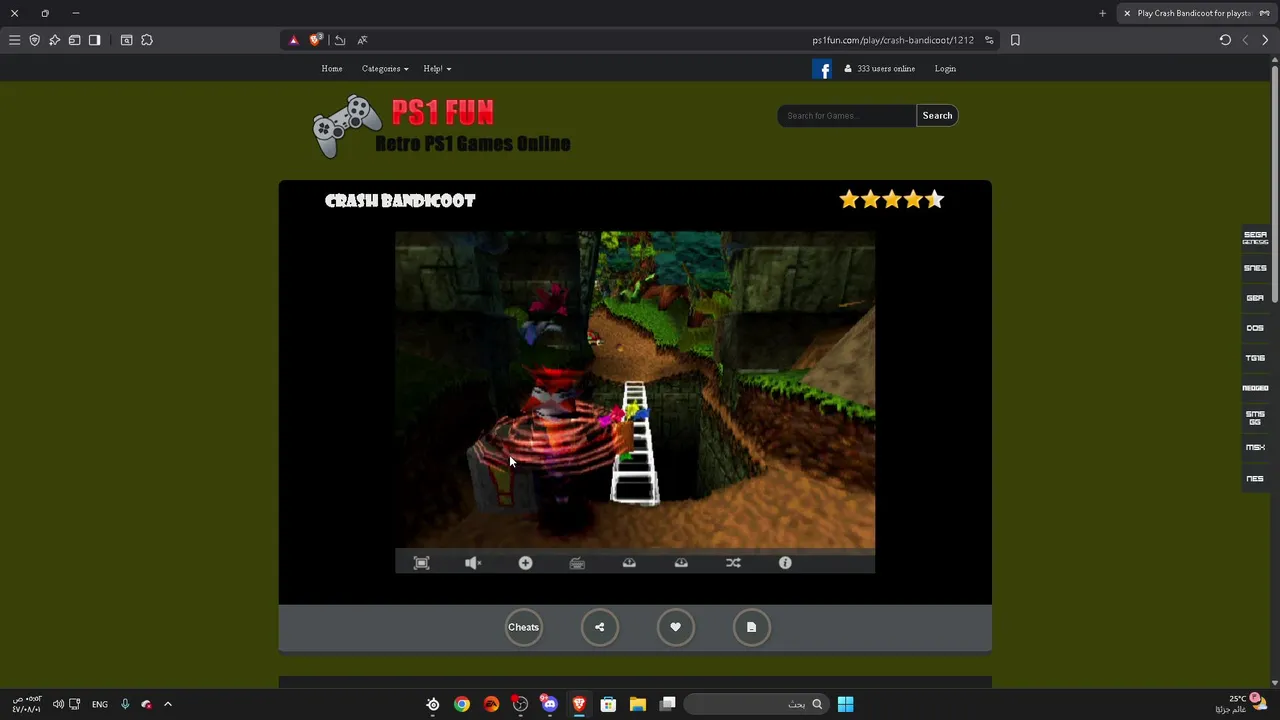This screenshot has width=1280, height=720.
Task: Click the Leo AI sparkle icon
Action: pos(54,40)
